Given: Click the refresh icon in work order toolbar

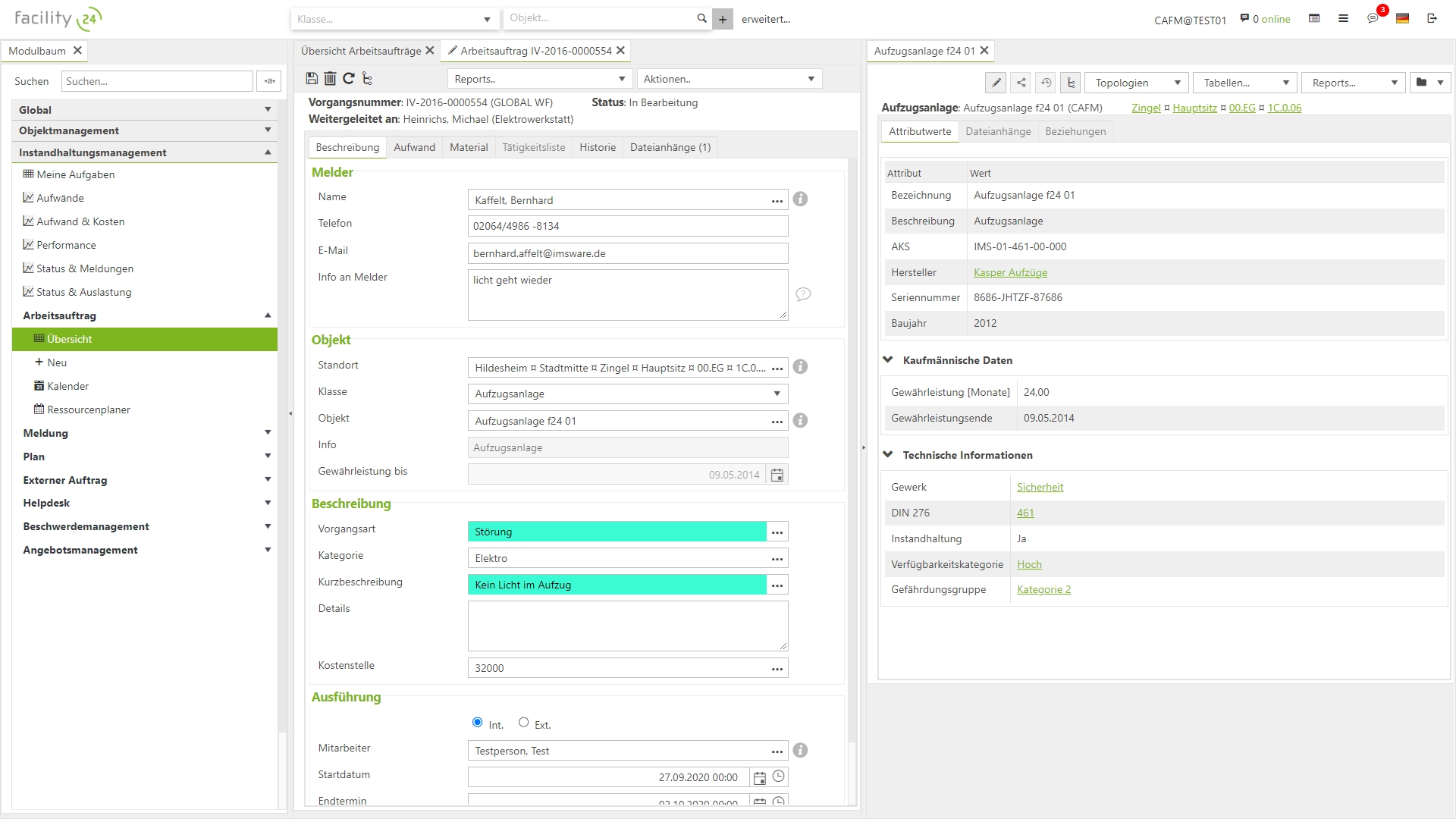Looking at the screenshot, I should click(x=349, y=78).
